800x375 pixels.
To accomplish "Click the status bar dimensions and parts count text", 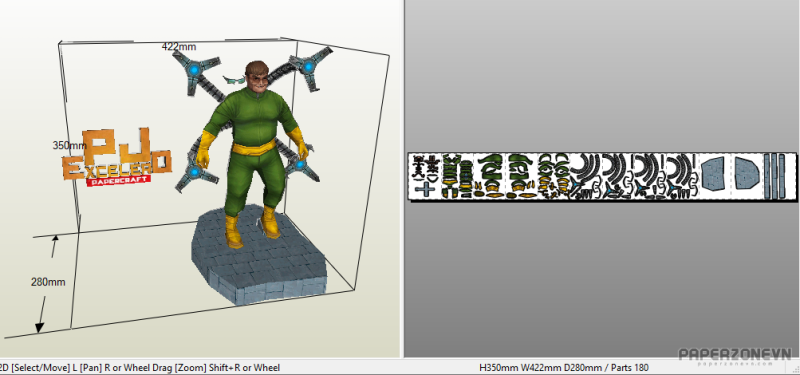I will coord(564,367).
